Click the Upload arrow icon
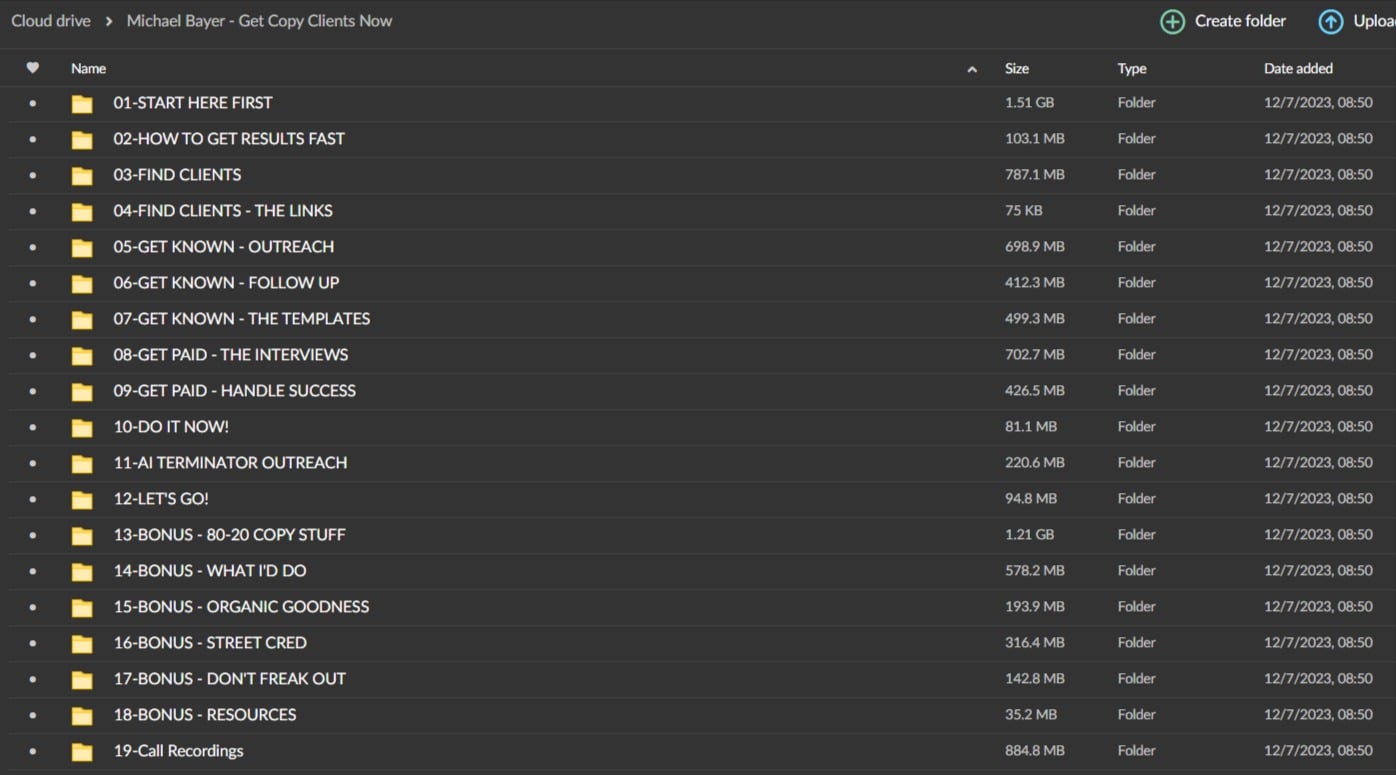1396x775 pixels. [1330, 21]
